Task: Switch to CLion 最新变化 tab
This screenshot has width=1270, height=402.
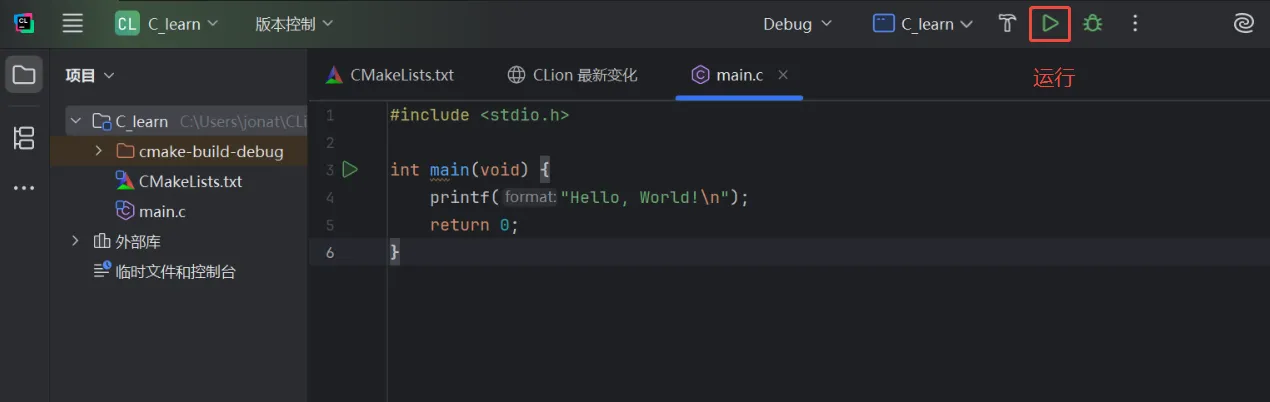Action: click(572, 75)
